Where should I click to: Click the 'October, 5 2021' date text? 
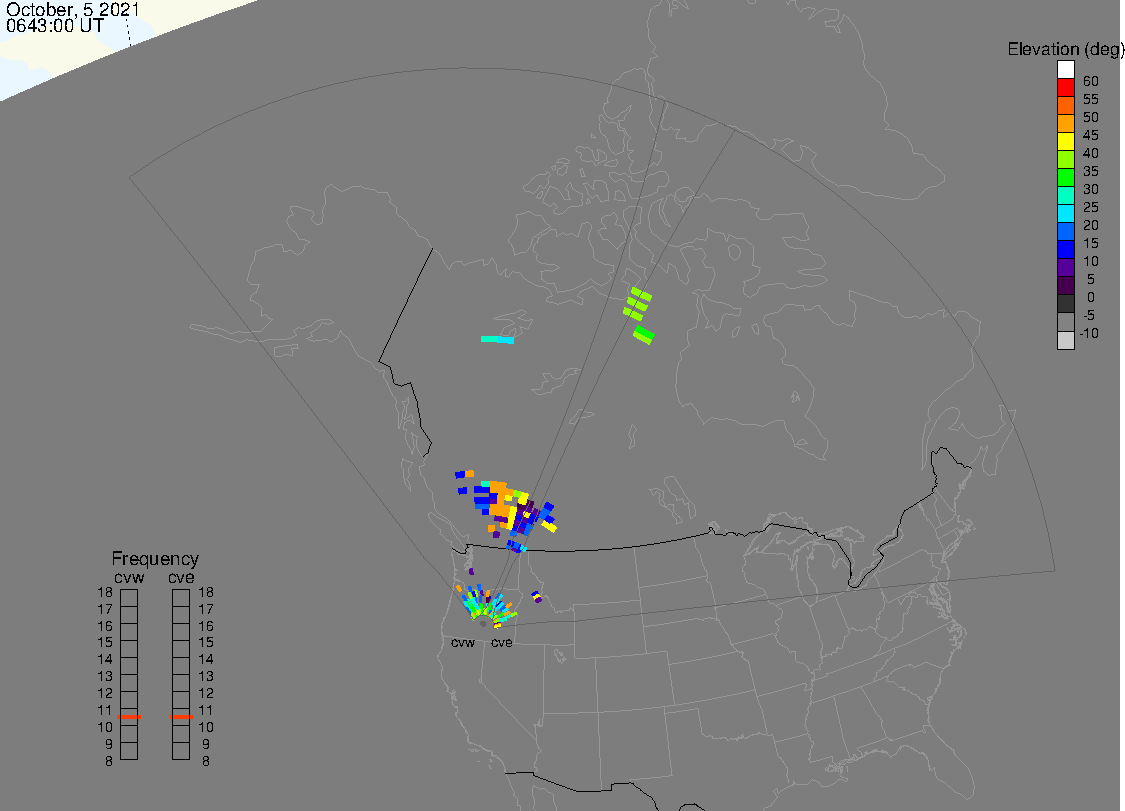72,10
